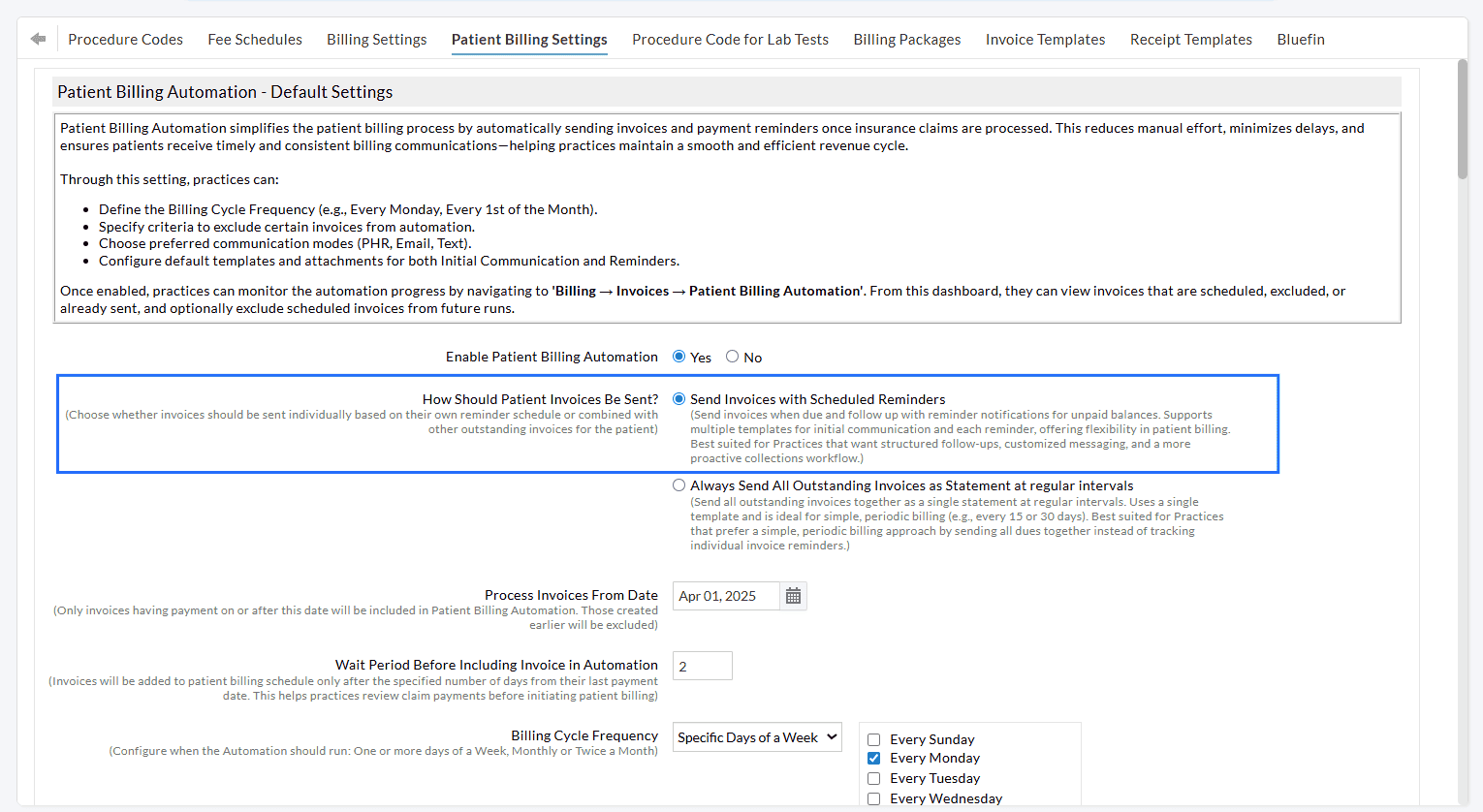Check the Every Tuesday checkbox

point(873,778)
